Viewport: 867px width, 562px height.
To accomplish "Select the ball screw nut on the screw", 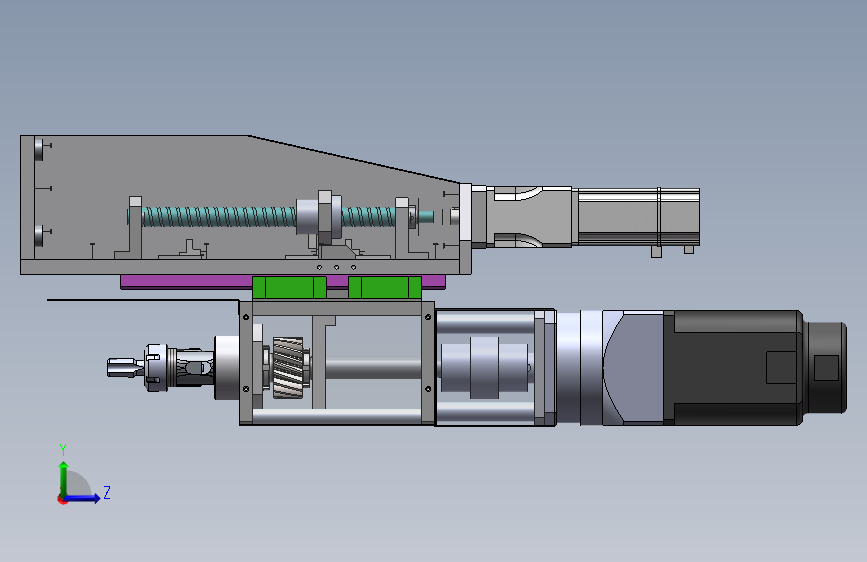I will click(x=320, y=217).
